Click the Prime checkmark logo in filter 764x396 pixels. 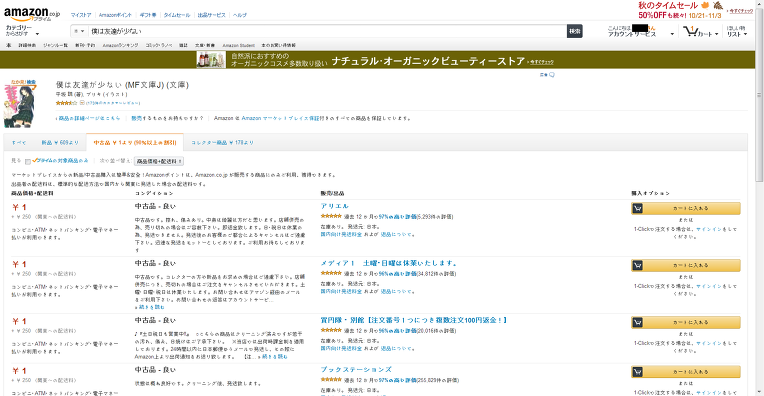point(35,160)
